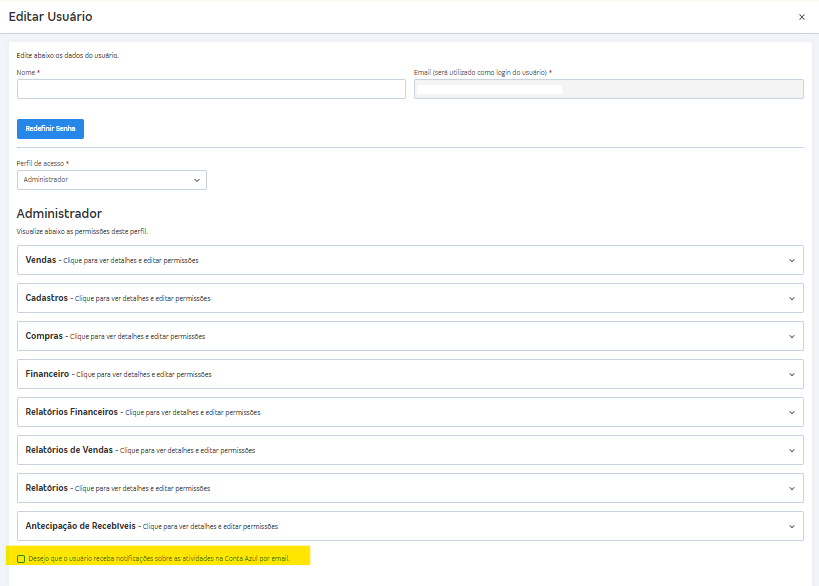Enable email notifications checkbox for Conta Azul

[21, 559]
